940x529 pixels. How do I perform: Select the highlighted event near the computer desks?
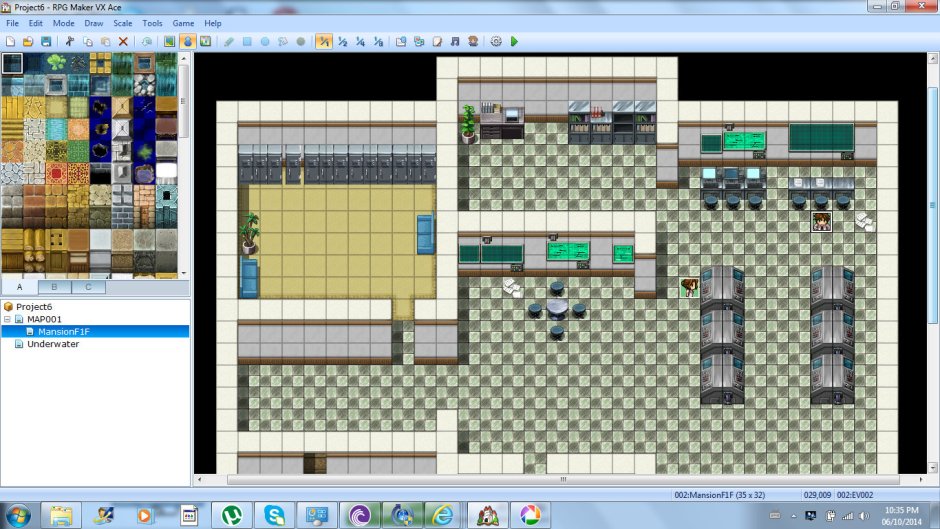(x=821, y=221)
